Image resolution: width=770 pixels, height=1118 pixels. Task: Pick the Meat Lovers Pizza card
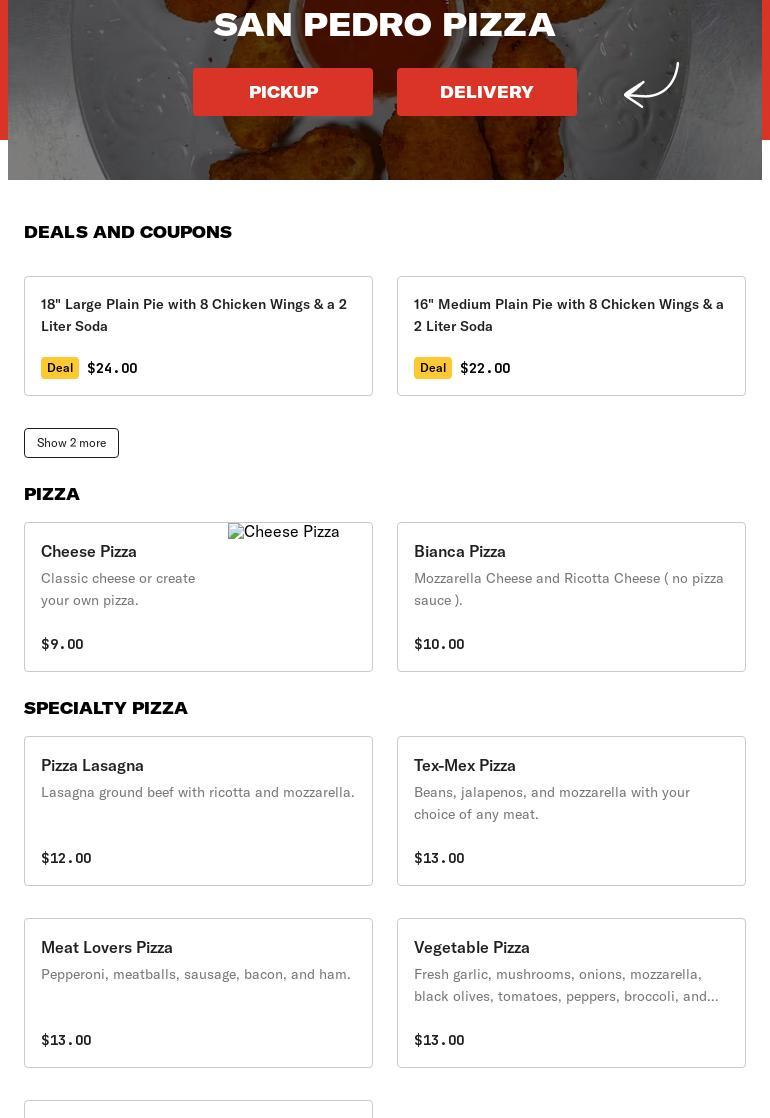click(107, 947)
